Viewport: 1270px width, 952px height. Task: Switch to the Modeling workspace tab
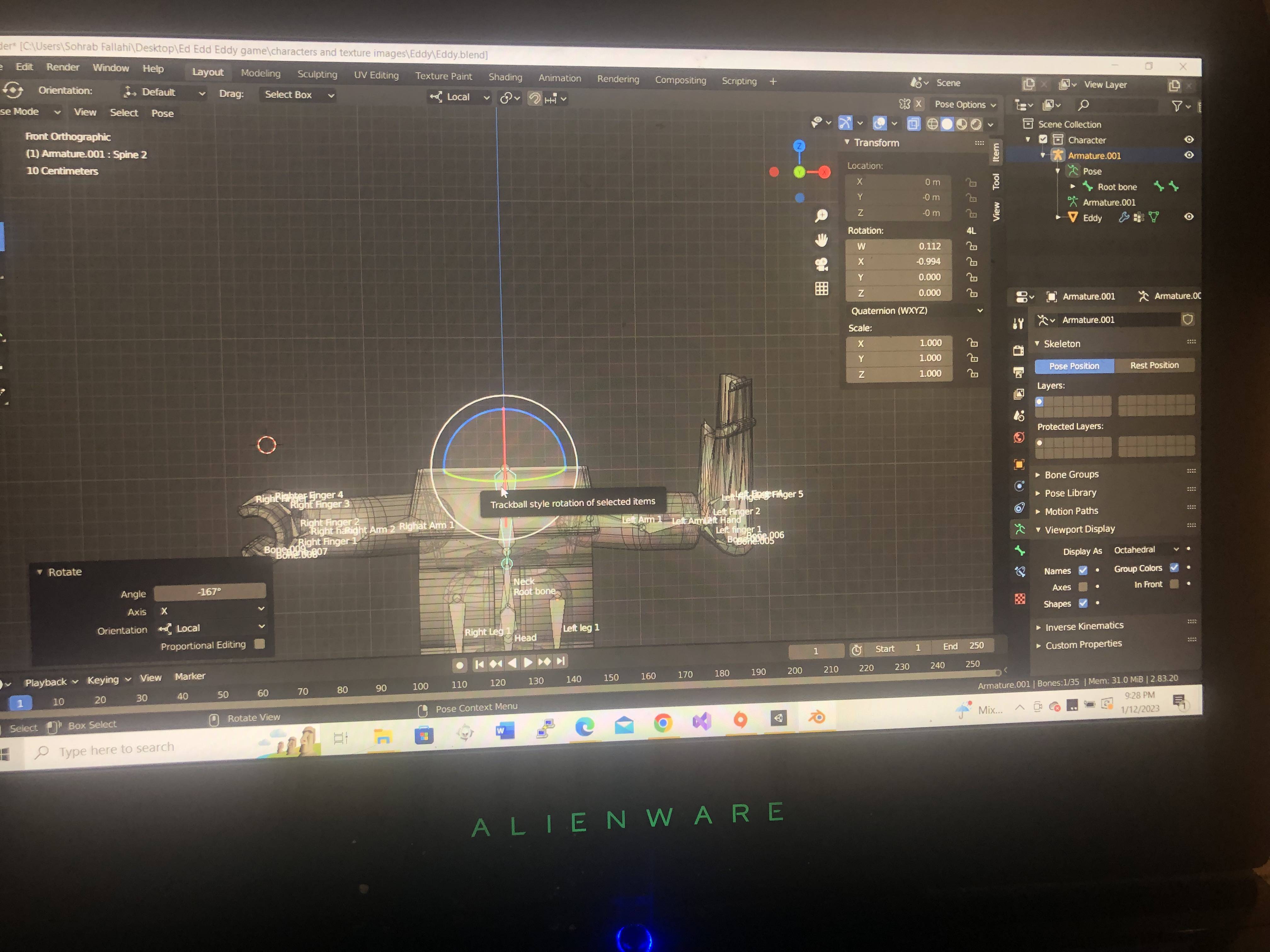click(261, 73)
